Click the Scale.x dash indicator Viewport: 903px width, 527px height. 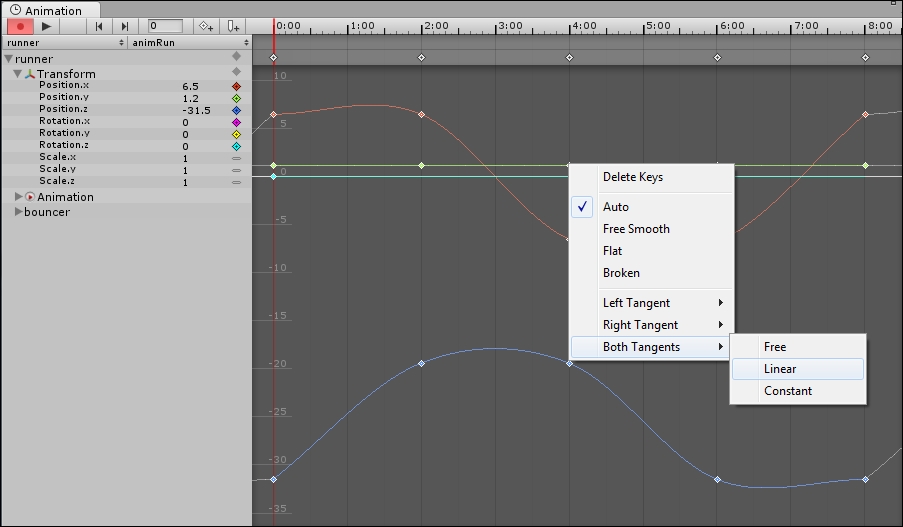click(236, 158)
